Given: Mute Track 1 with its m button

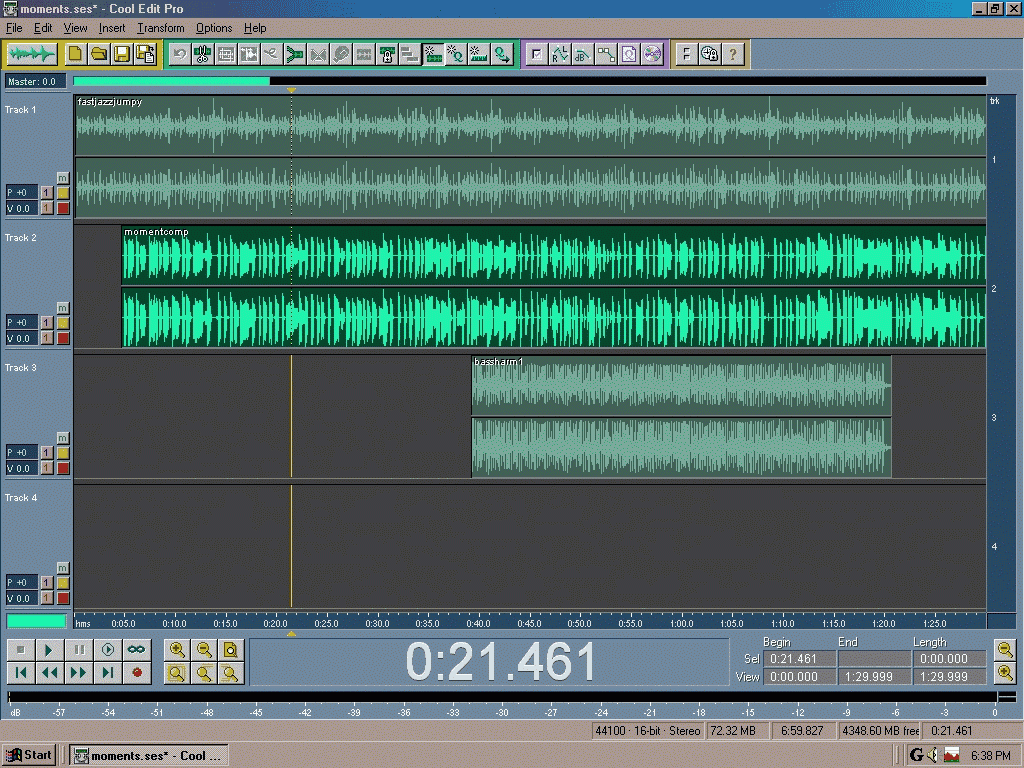Looking at the screenshot, I should (63, 178).
